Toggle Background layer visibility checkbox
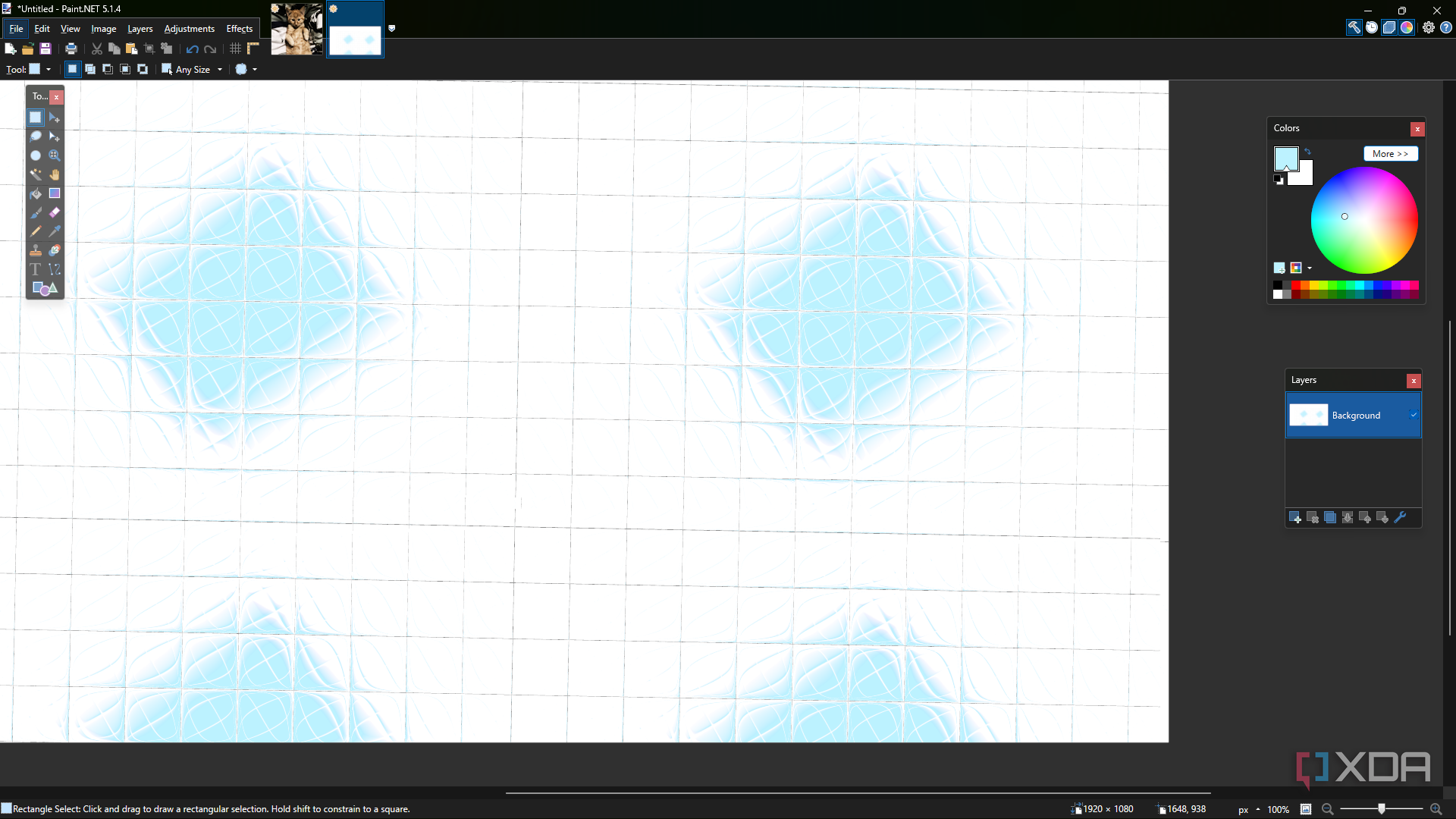Screen dimensions: 1456x819 pyautogui.click(x=1414, y=415)
